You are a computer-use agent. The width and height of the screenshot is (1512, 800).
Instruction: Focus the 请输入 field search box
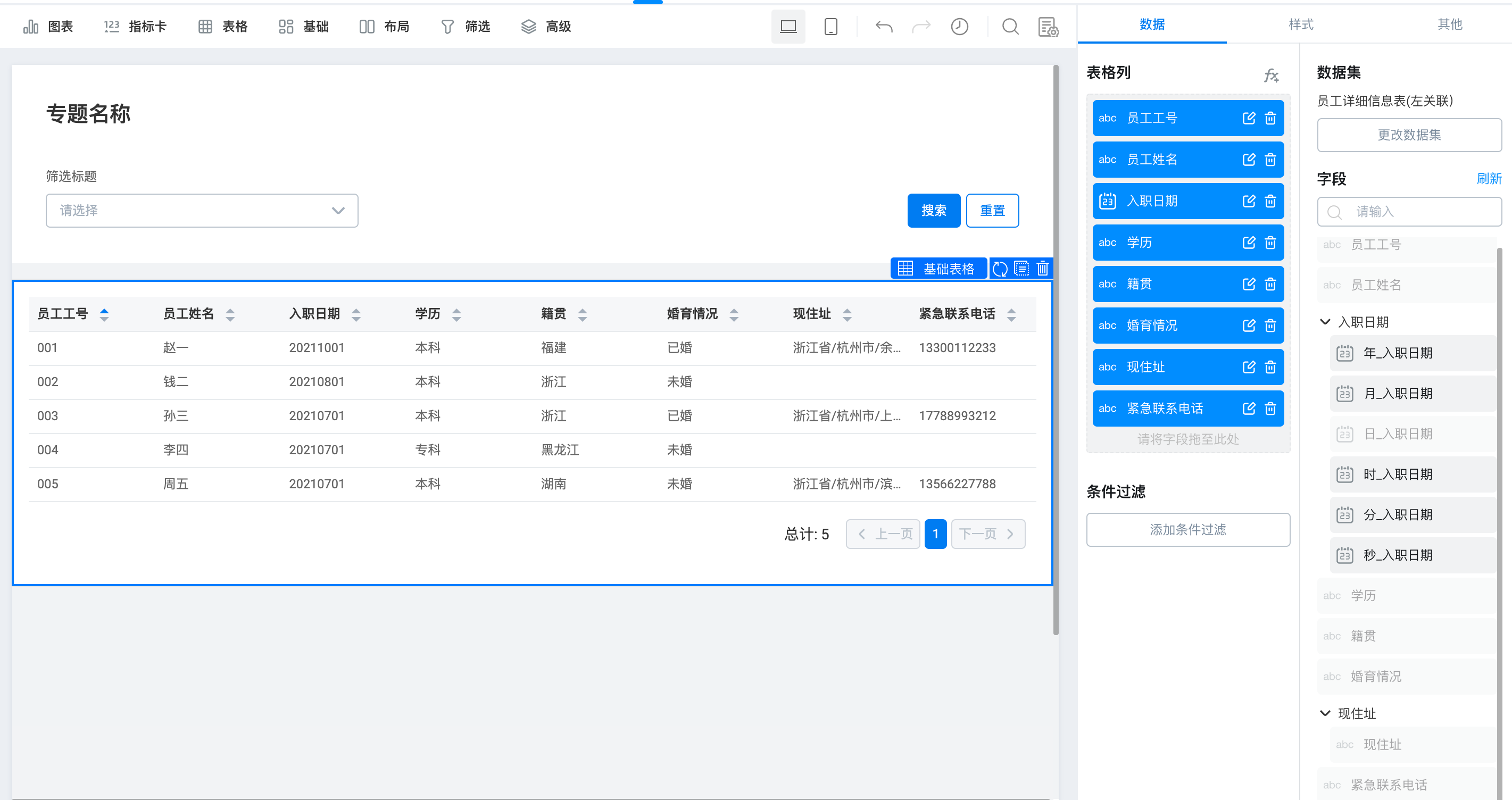tap(1409, 212)
